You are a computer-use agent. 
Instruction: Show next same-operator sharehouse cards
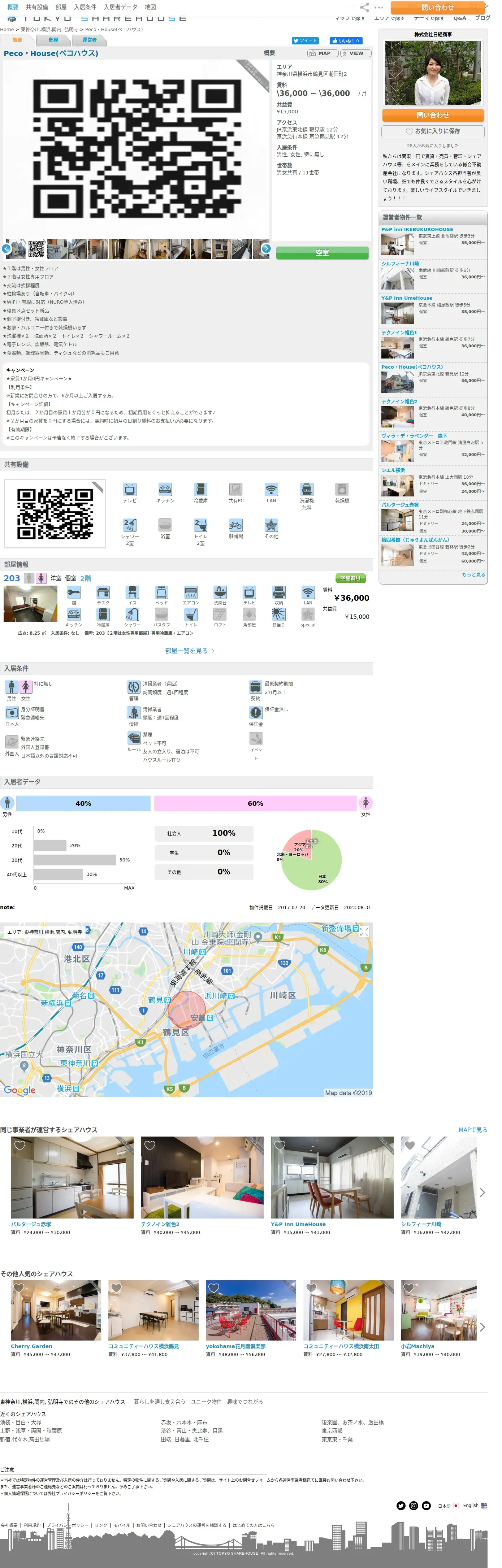[x=482, y=1193]
